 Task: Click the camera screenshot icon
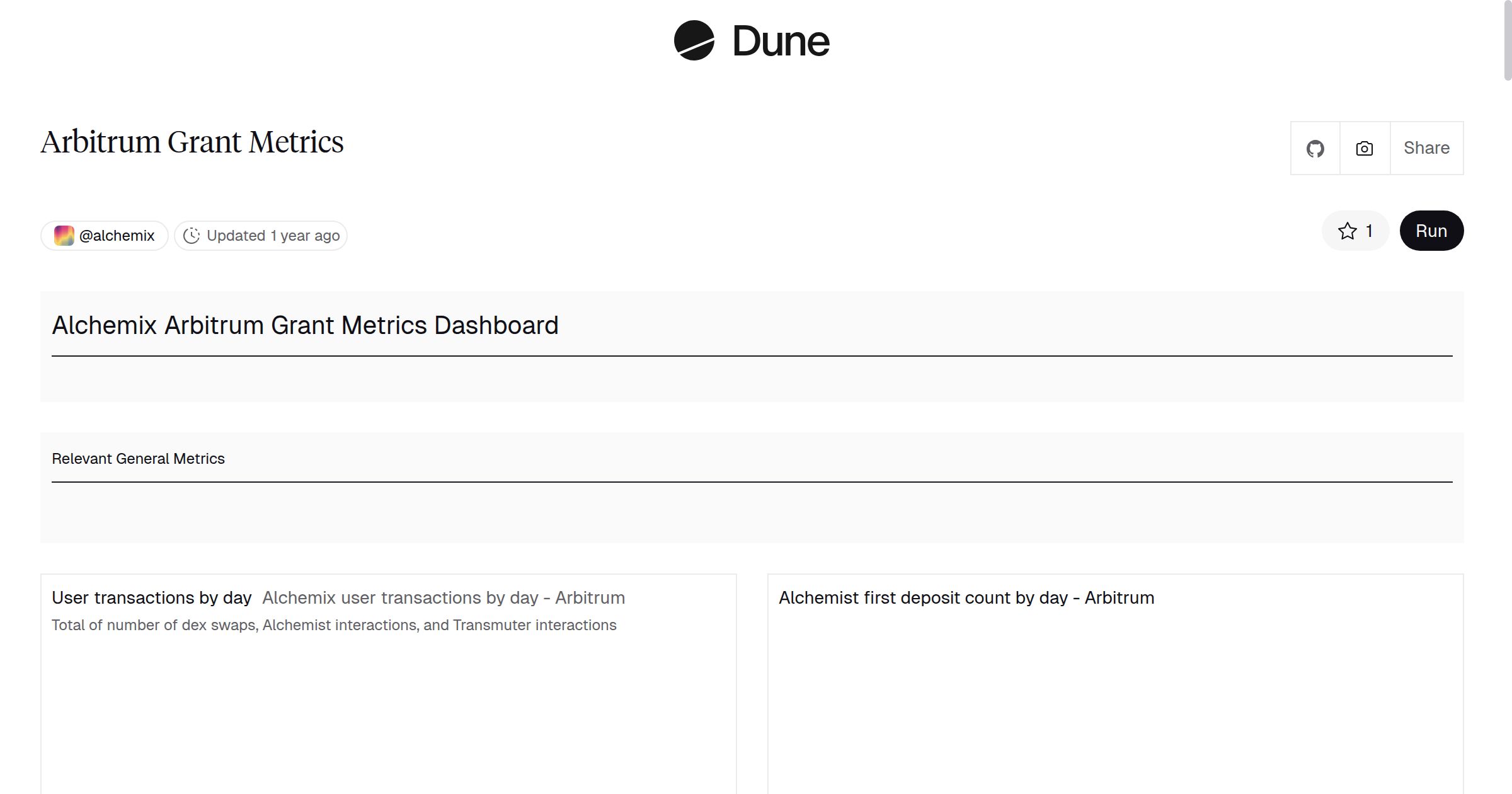click(1364, 149)
